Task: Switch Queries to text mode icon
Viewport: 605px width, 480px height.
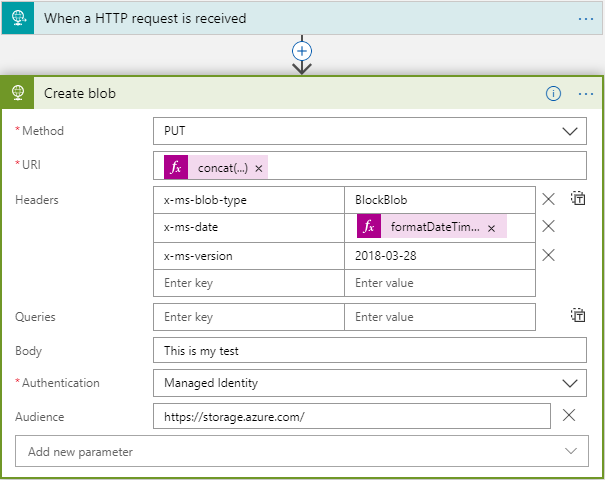Action: [578, 316]
